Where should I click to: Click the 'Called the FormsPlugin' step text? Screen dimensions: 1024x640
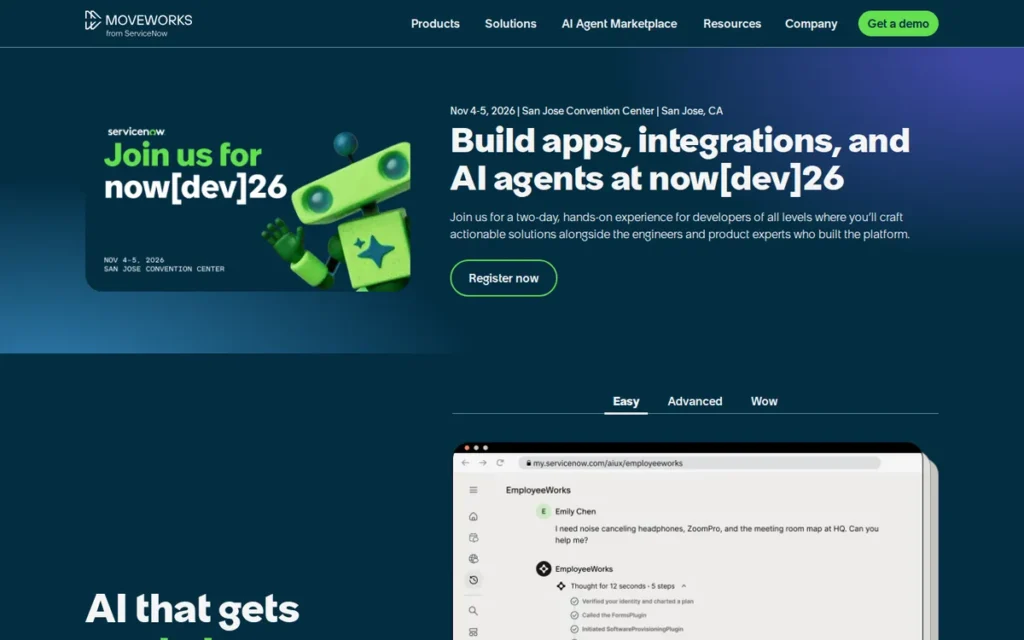(614, 615)
